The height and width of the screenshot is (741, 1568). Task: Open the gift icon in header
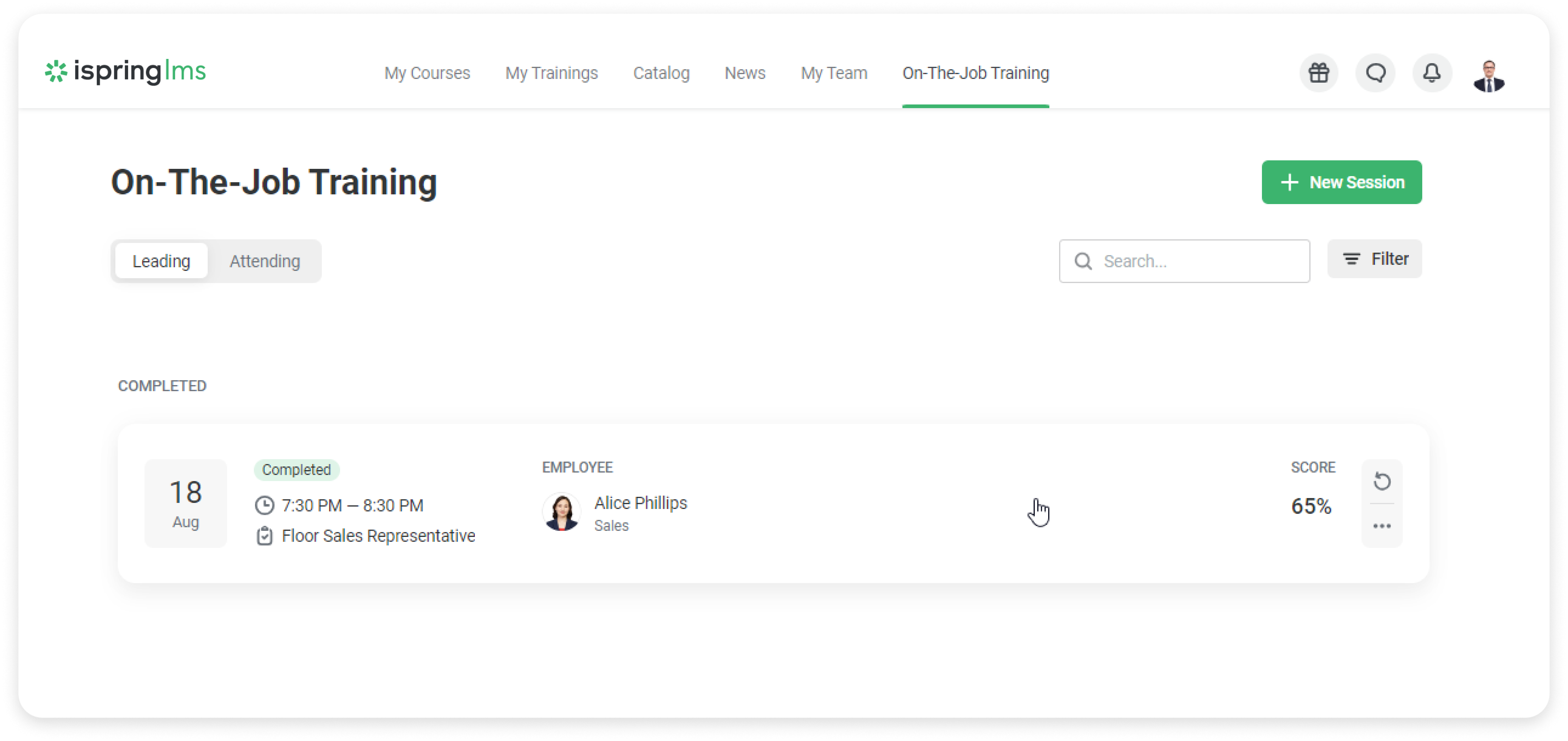tap(1318, 73)
